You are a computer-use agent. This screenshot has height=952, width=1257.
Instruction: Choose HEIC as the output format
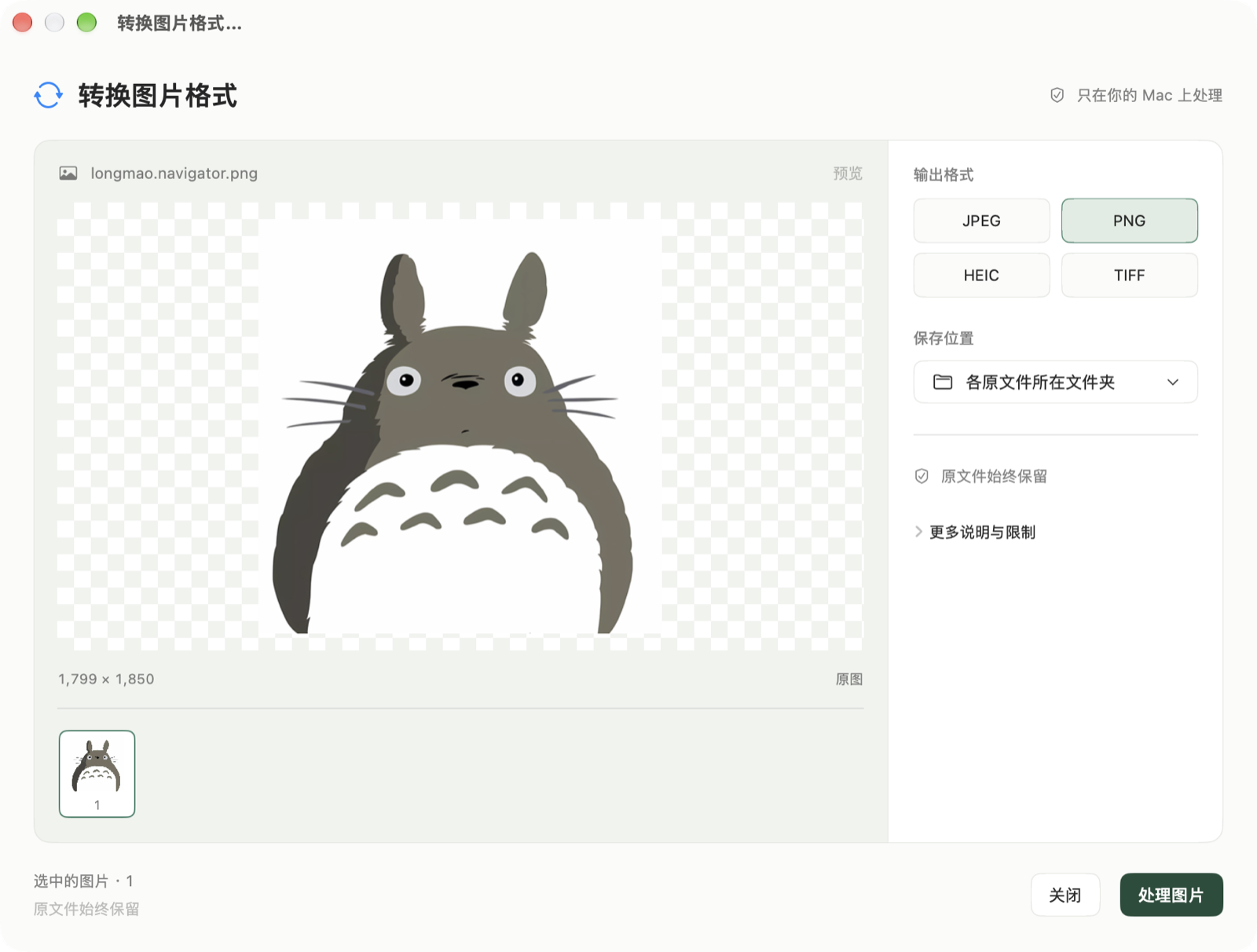[x=981, y=275]
